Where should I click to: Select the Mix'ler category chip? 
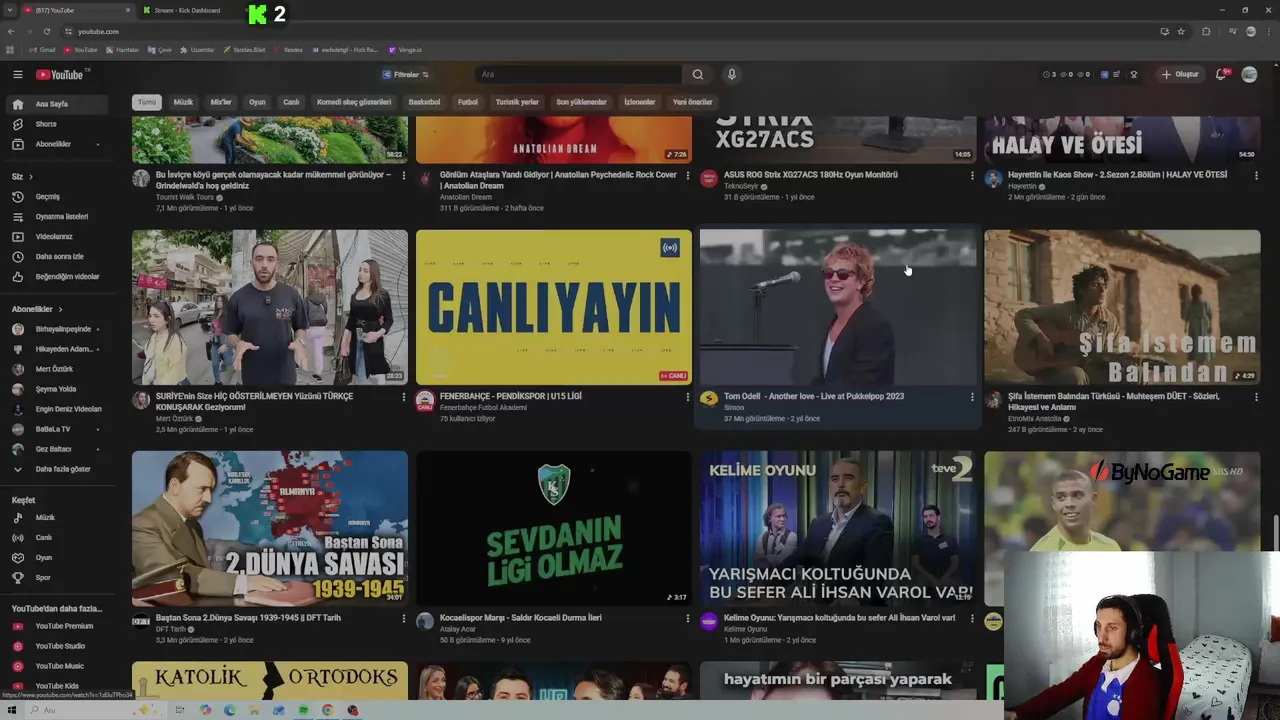click(x=221, y=102)
